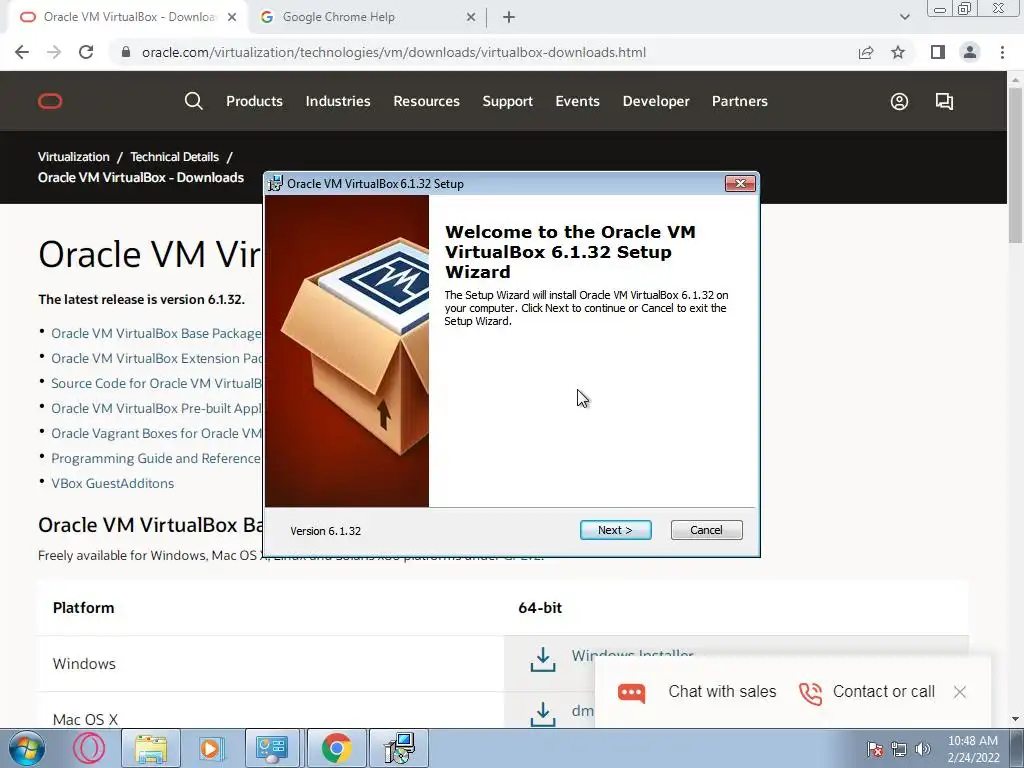This screenshot has height=768, width=1024.
Task: Click the Windows installer download icon
Action: tap(543, 660)
